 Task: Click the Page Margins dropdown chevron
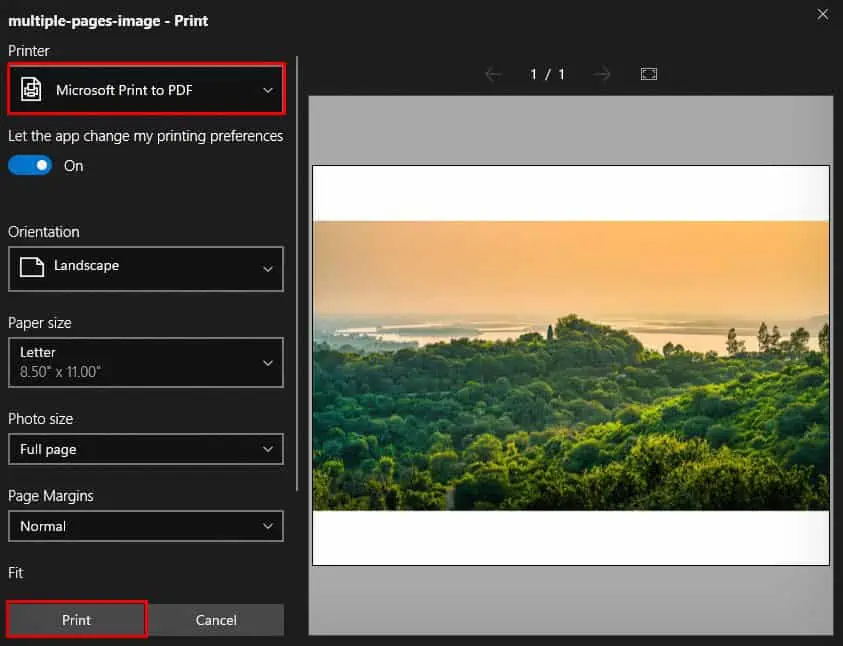click(267, 526)
